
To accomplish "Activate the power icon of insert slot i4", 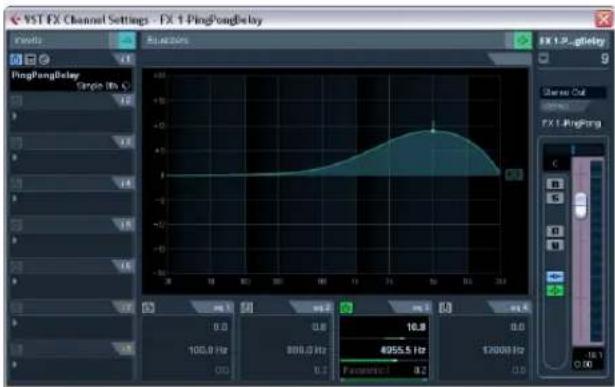I will (16, 184).
